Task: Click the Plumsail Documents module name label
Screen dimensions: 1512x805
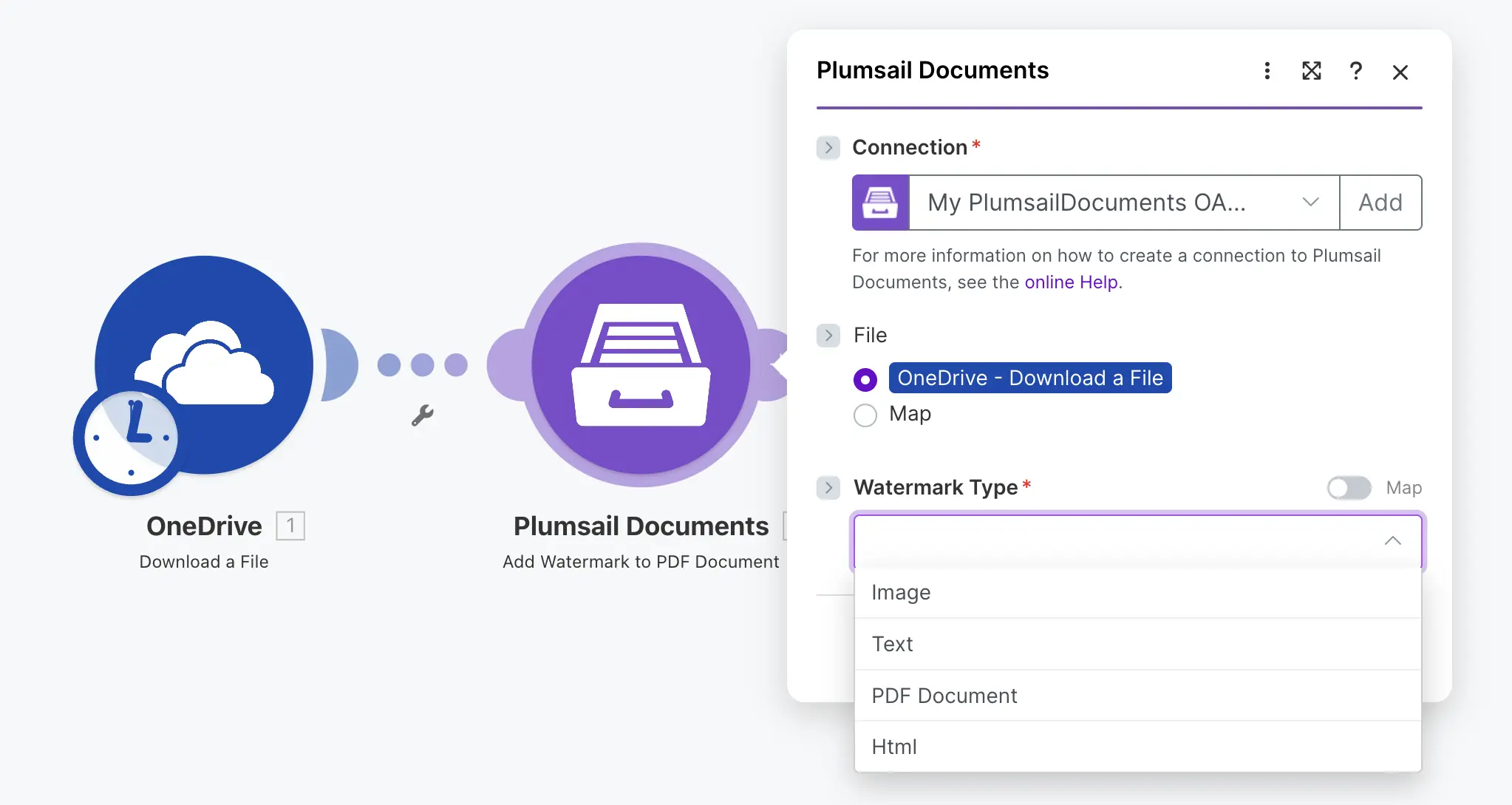Action: tap(641, 526)
